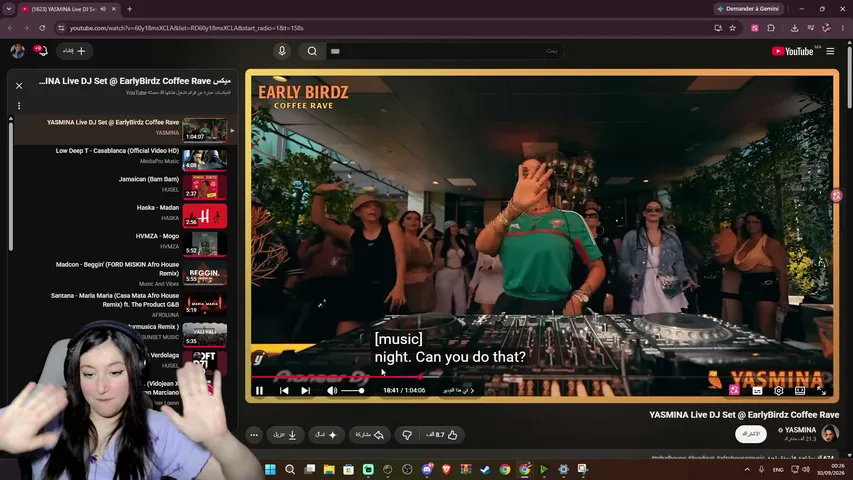Viewport: 853px width, 480px height.
Task: Dislike the video with thumbs down
Action: pos(407,435)
